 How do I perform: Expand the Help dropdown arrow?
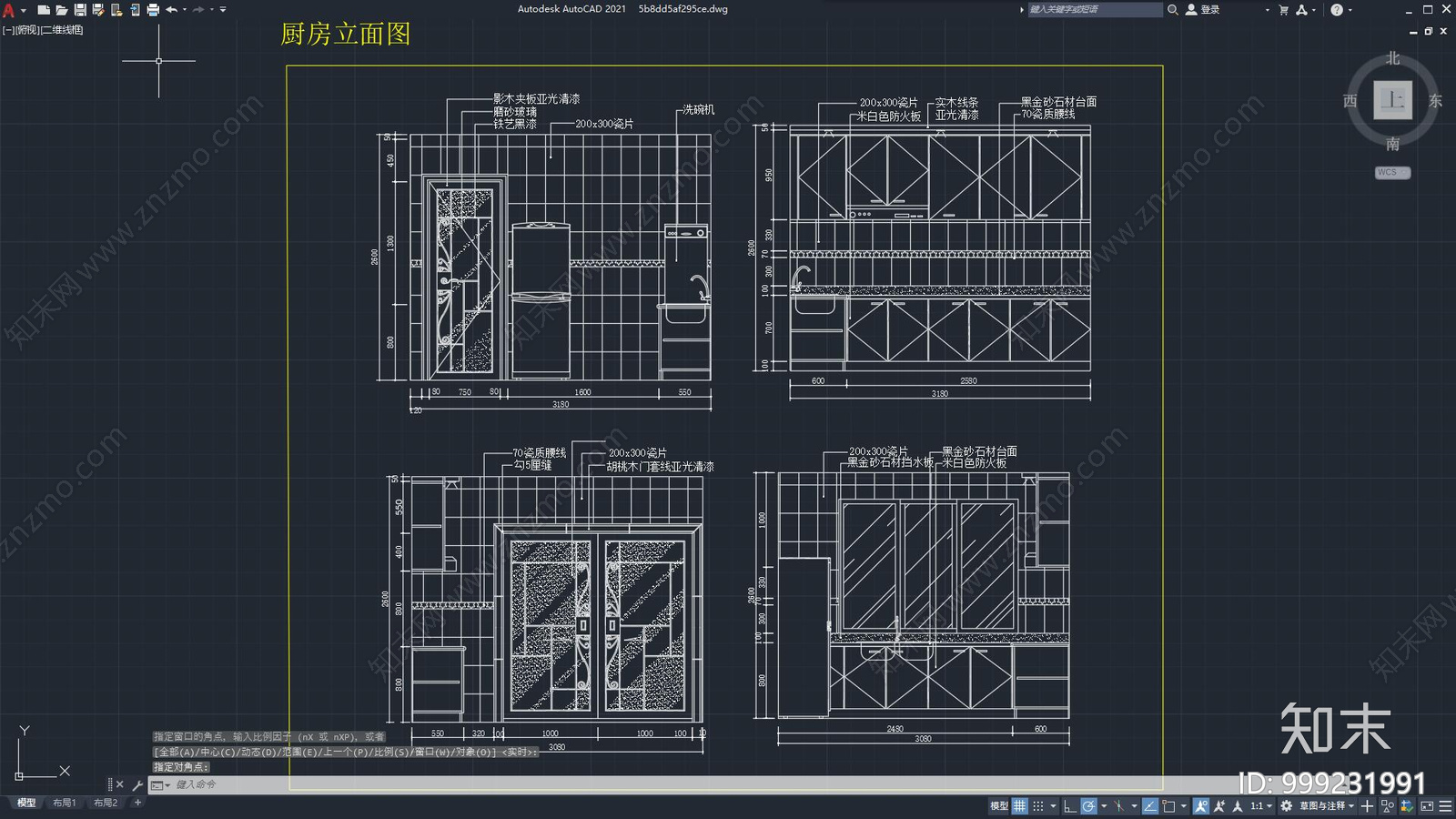tap(1350, 10)
